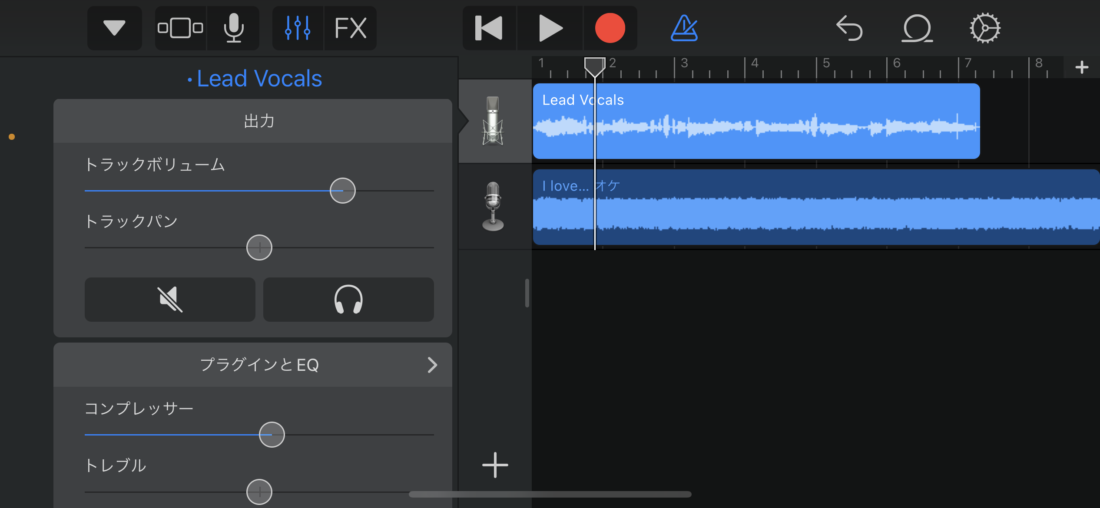Select the second track's microphone icon
The image size is (1100, 508).
tap(493, 207)
